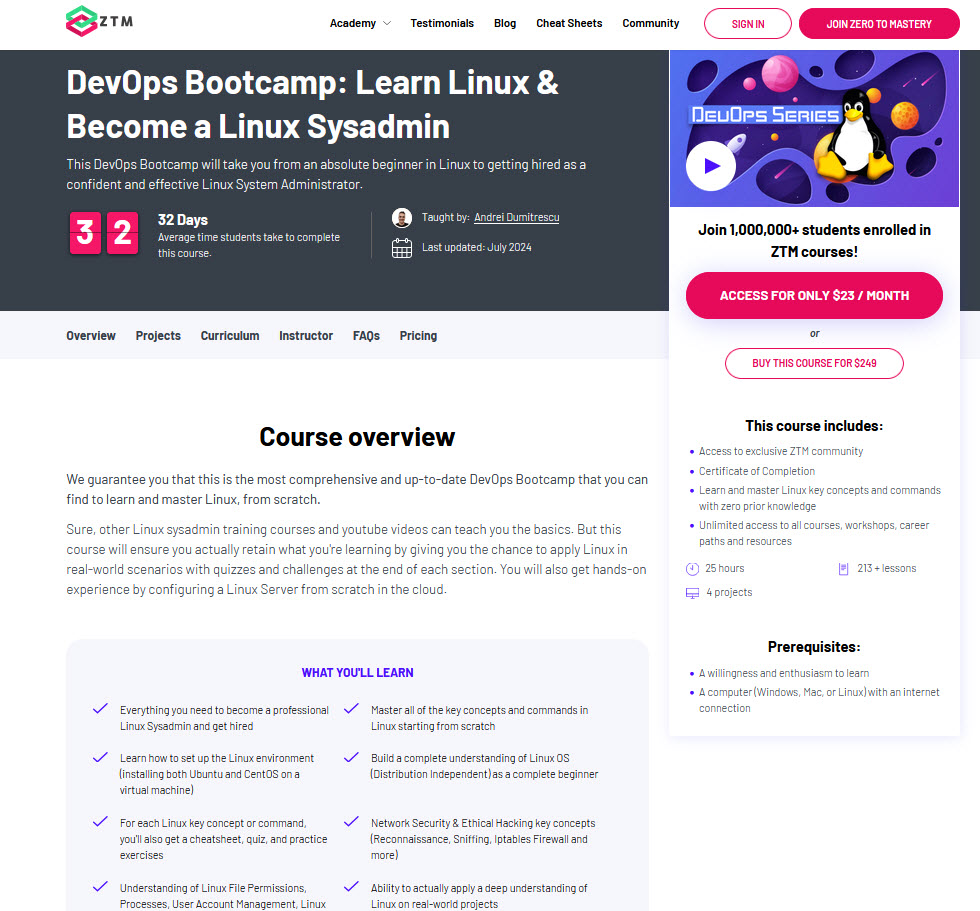Viewport: 980px width, 911px height.
Task: Click the pink digit 2 countdown tile
Action: pos(122,233)
